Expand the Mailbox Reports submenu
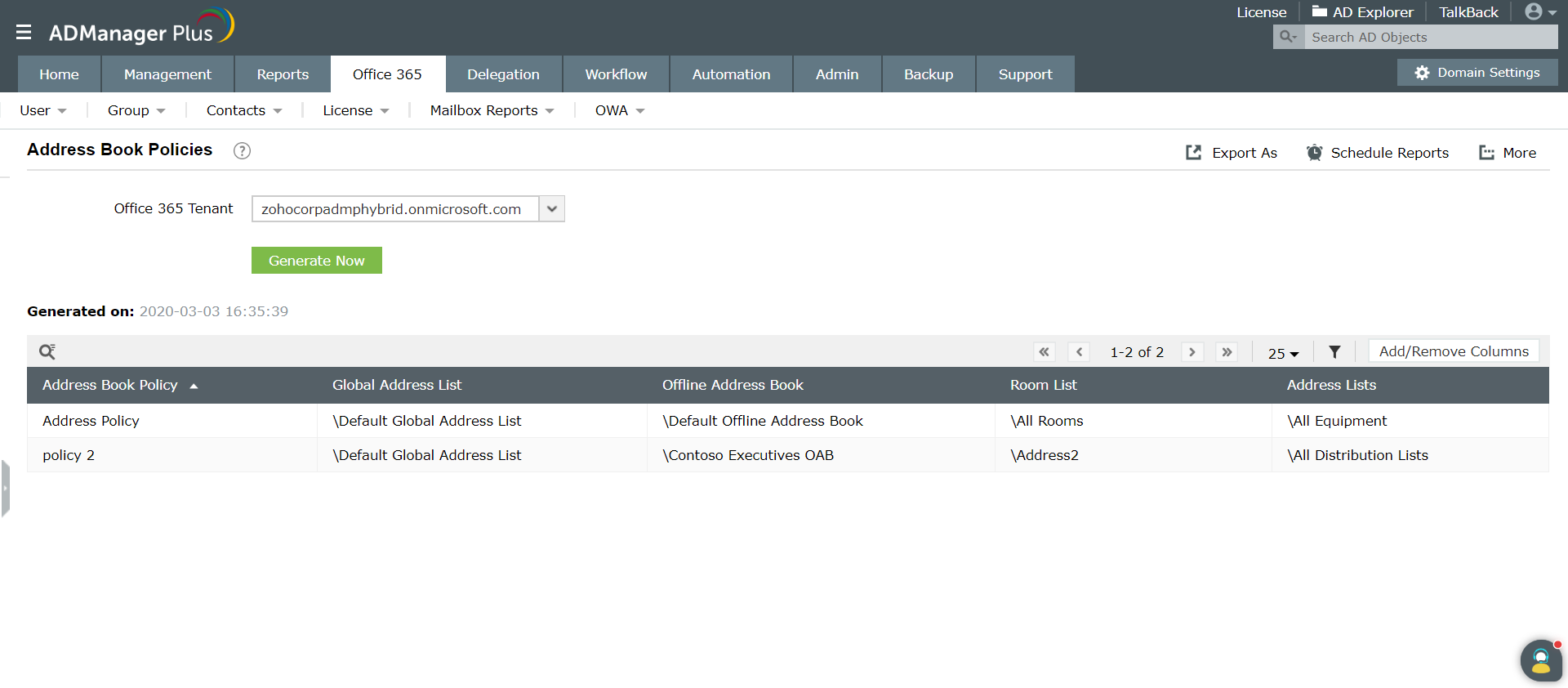The width and height of the screenshot is (1568, 688). 492,110
